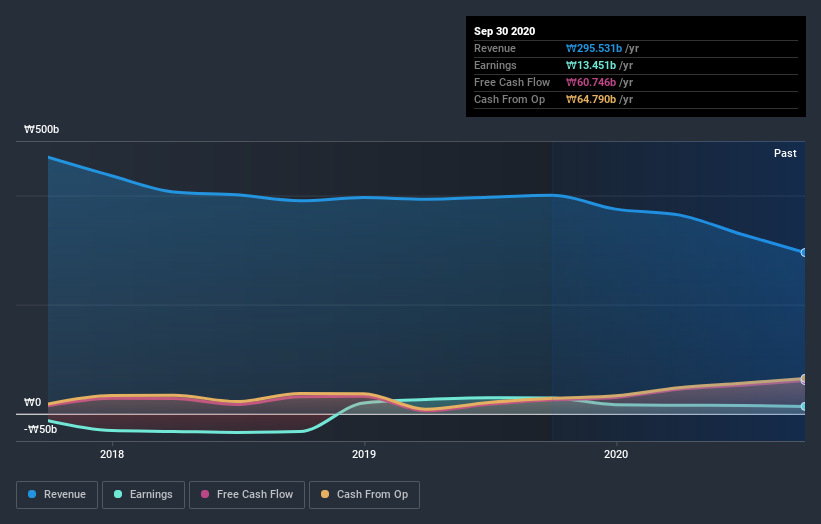Click the Free Cash Flow value ₩60.746b
Screen dimensions: 821x524
coord(591,82)
